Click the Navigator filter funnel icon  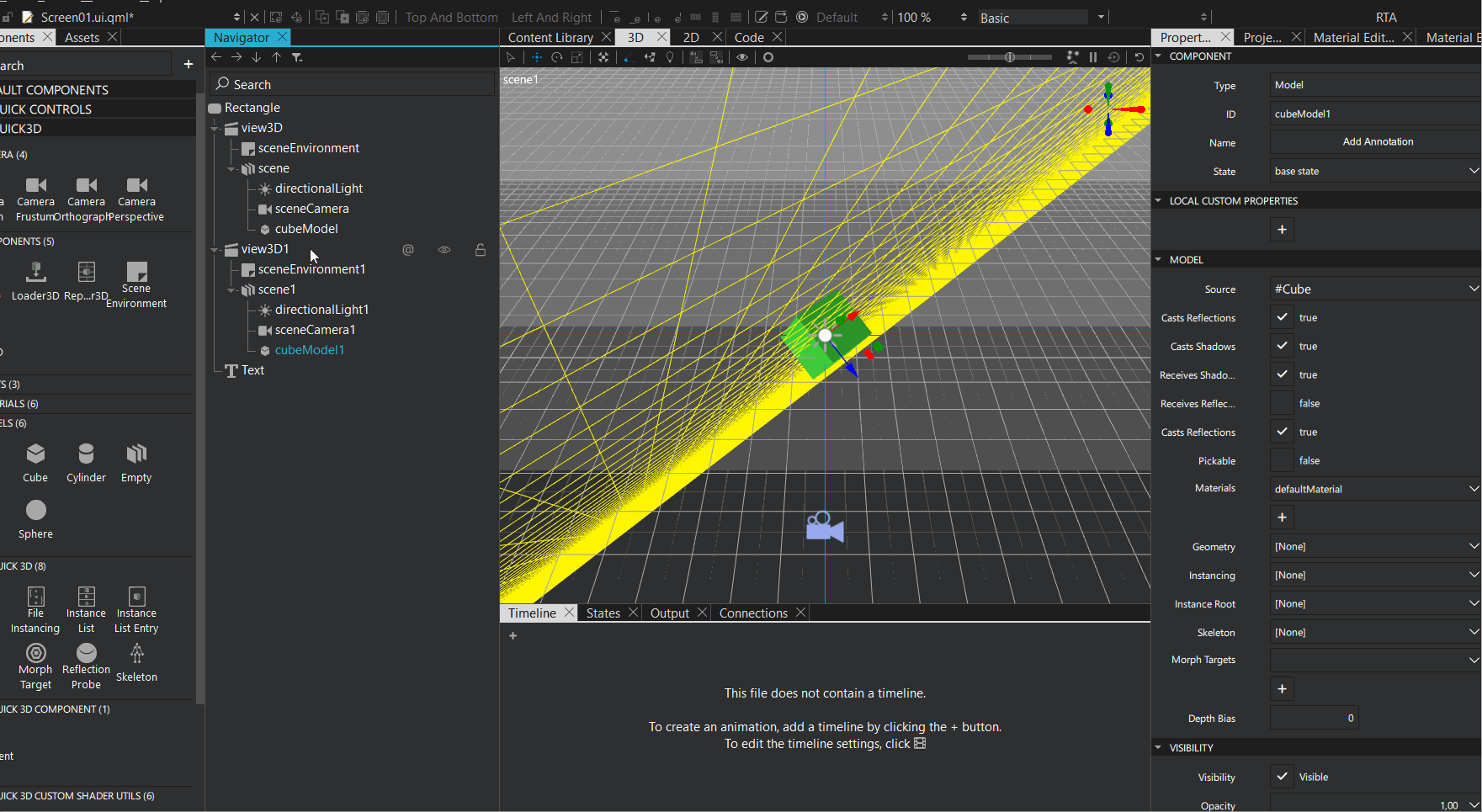click(297, 57)
